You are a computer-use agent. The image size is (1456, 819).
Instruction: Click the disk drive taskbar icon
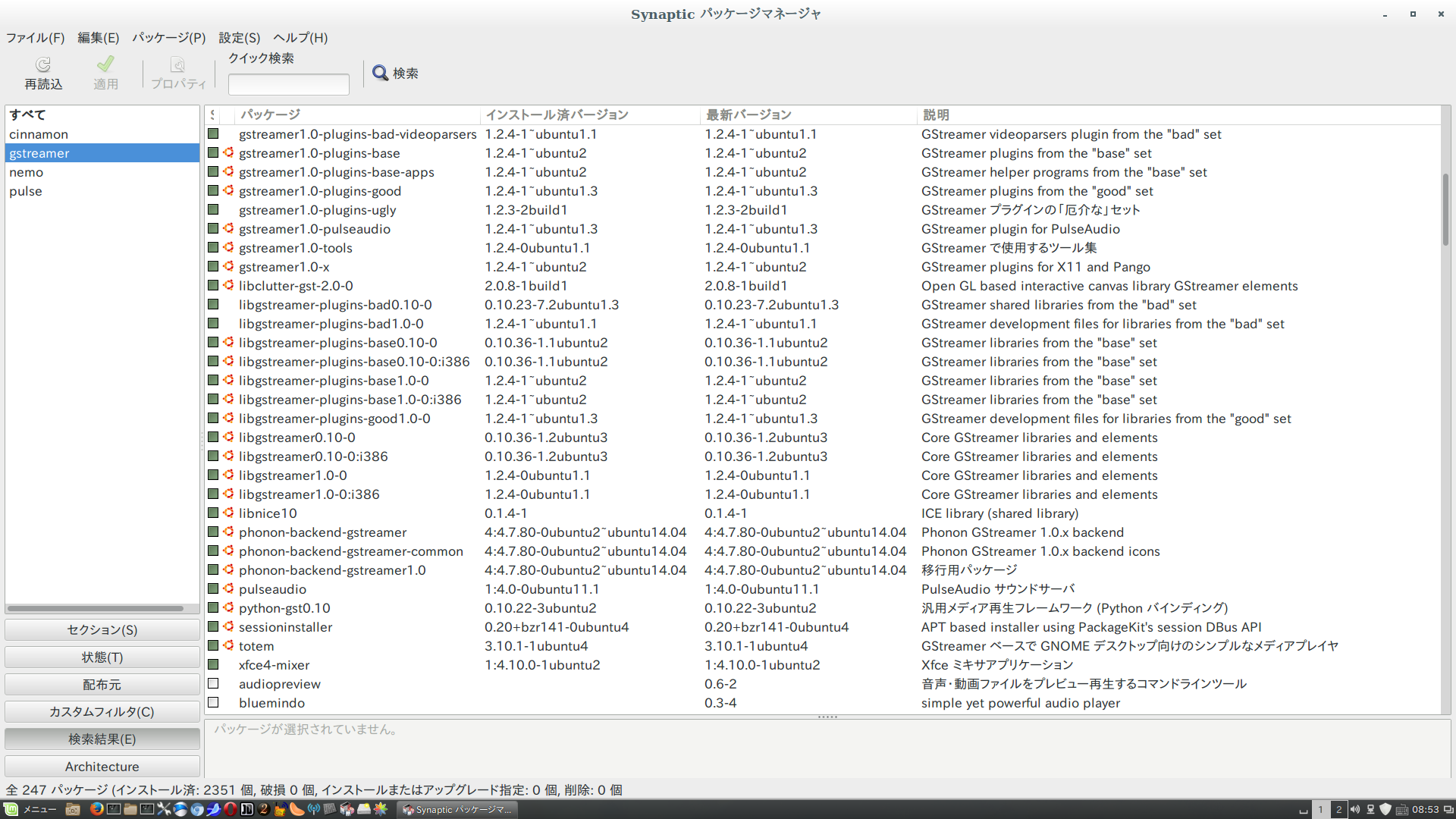[x=364, y=809]
